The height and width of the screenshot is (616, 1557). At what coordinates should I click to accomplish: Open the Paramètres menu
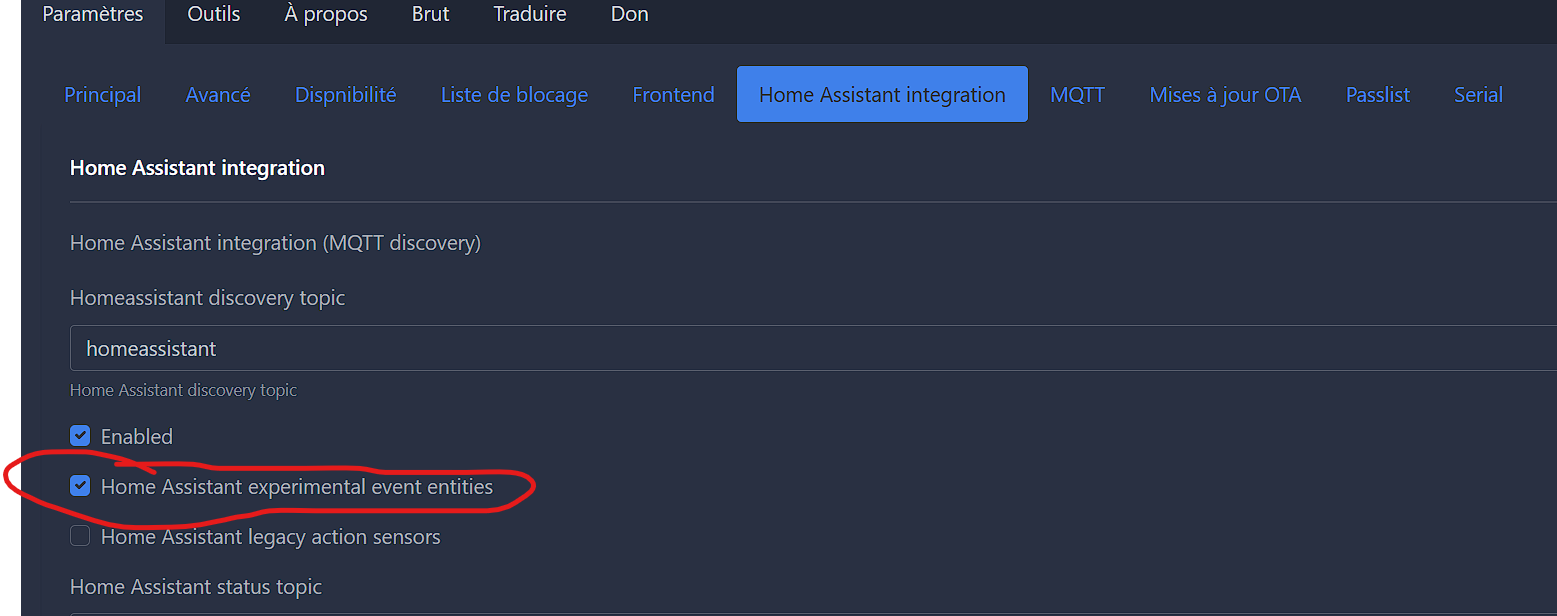[93, 15]
